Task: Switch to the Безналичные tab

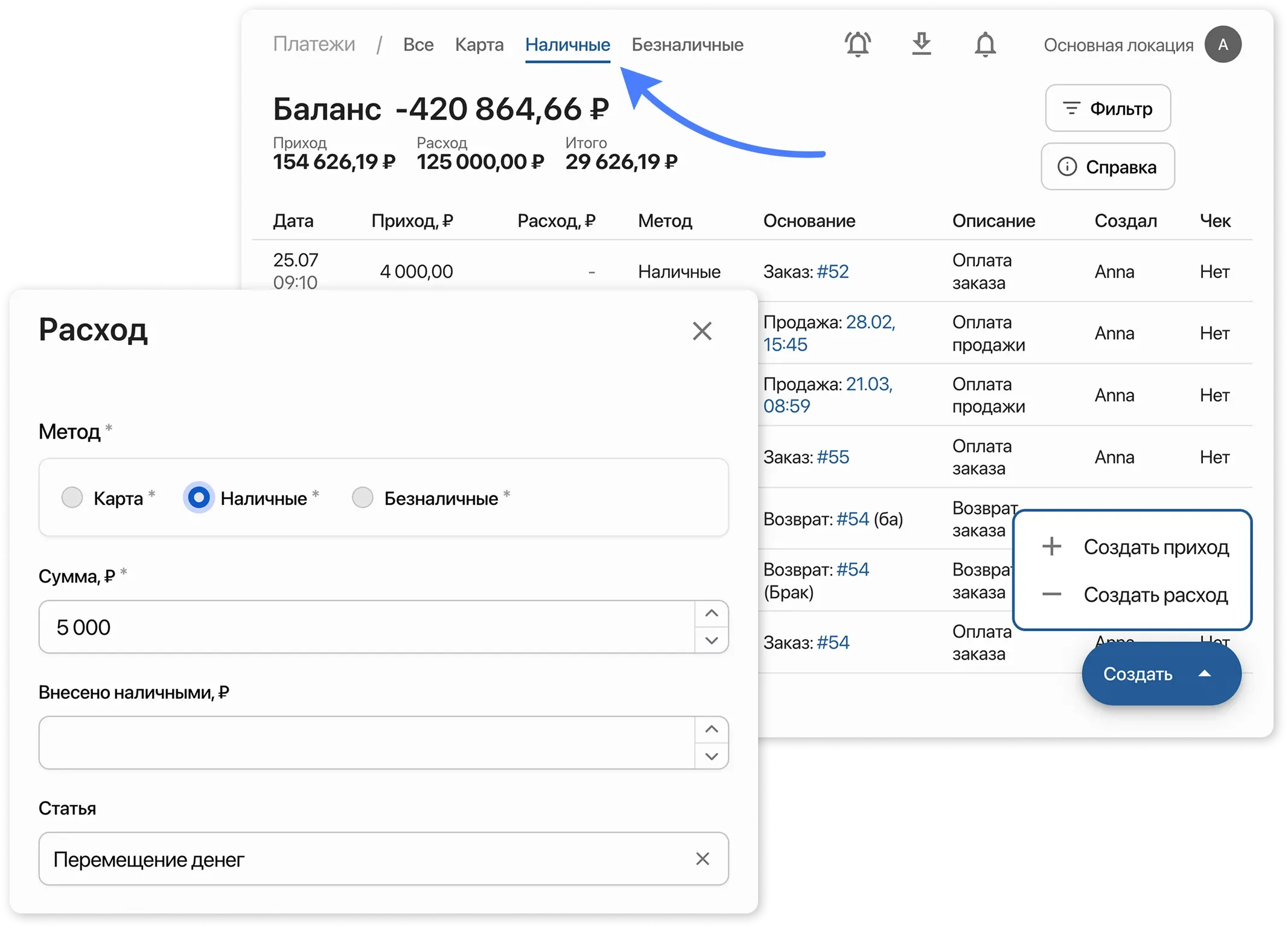Action: (687, 45)
